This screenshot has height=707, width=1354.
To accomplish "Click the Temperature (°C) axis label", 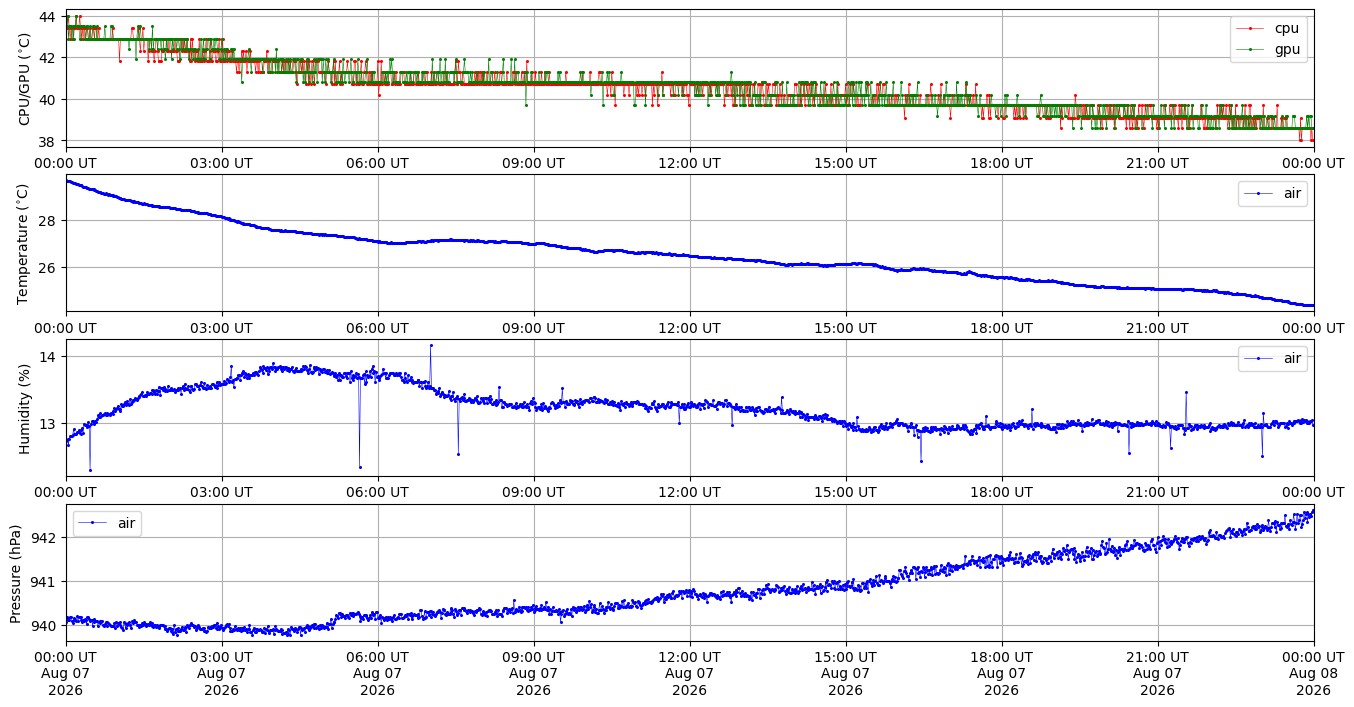I will pyautogui.click(x=24, y=243).
